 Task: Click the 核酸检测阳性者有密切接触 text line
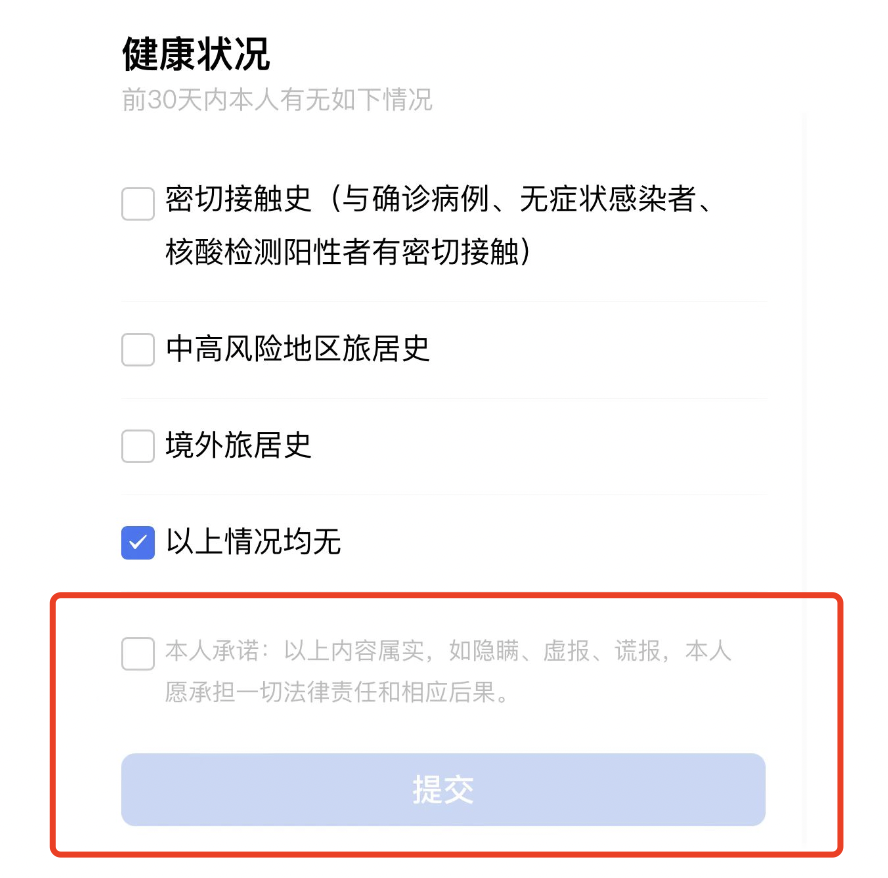click(346, 252)
